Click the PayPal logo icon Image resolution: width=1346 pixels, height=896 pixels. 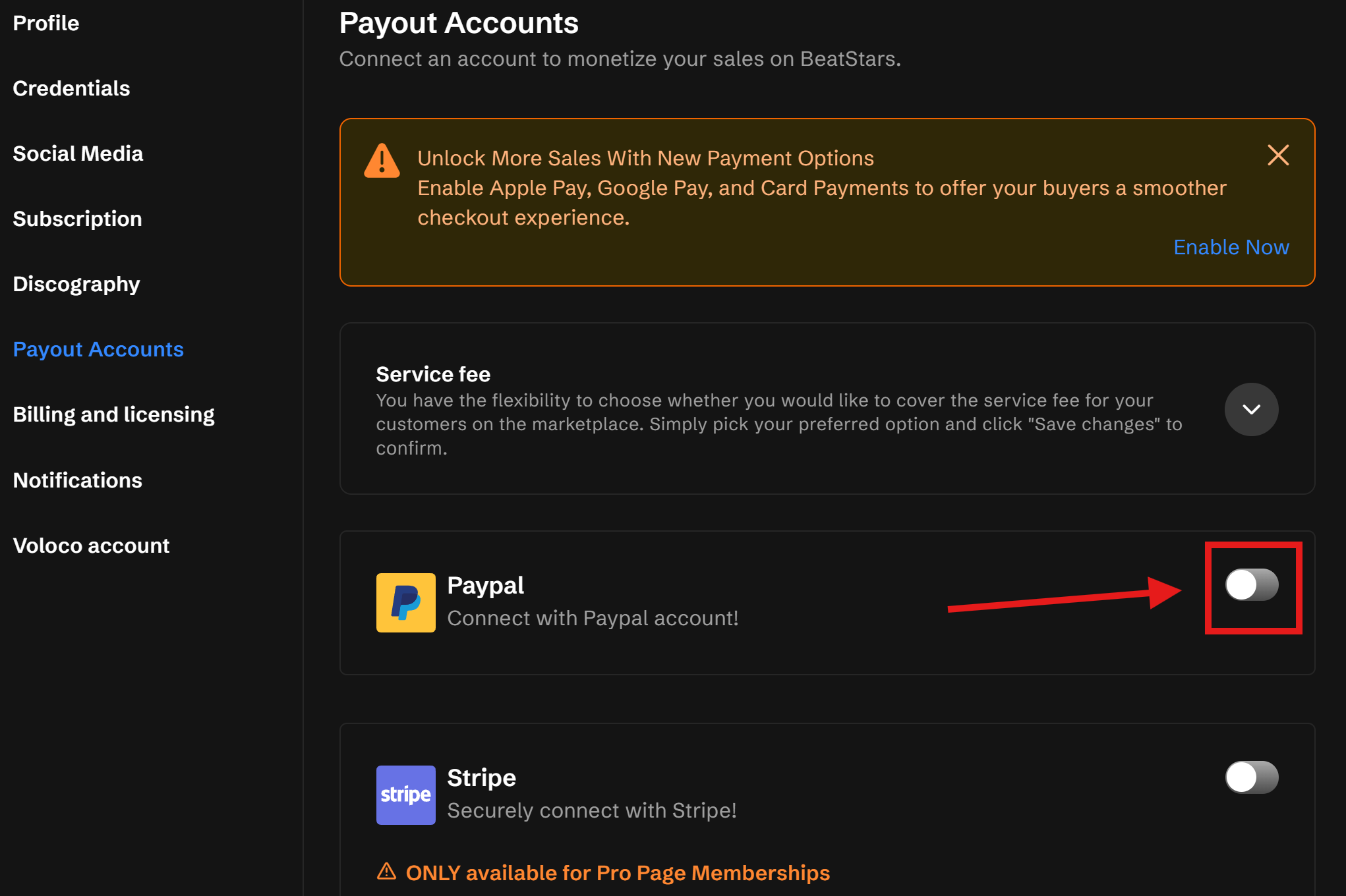click(x=405, y=602)
